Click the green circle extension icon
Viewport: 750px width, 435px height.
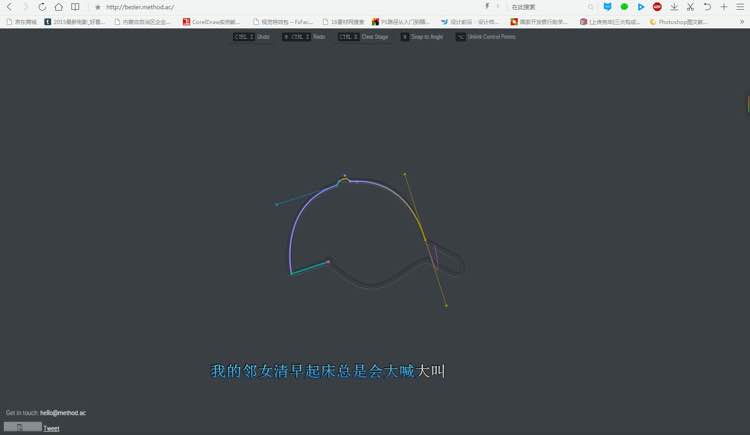coord(624,7)
